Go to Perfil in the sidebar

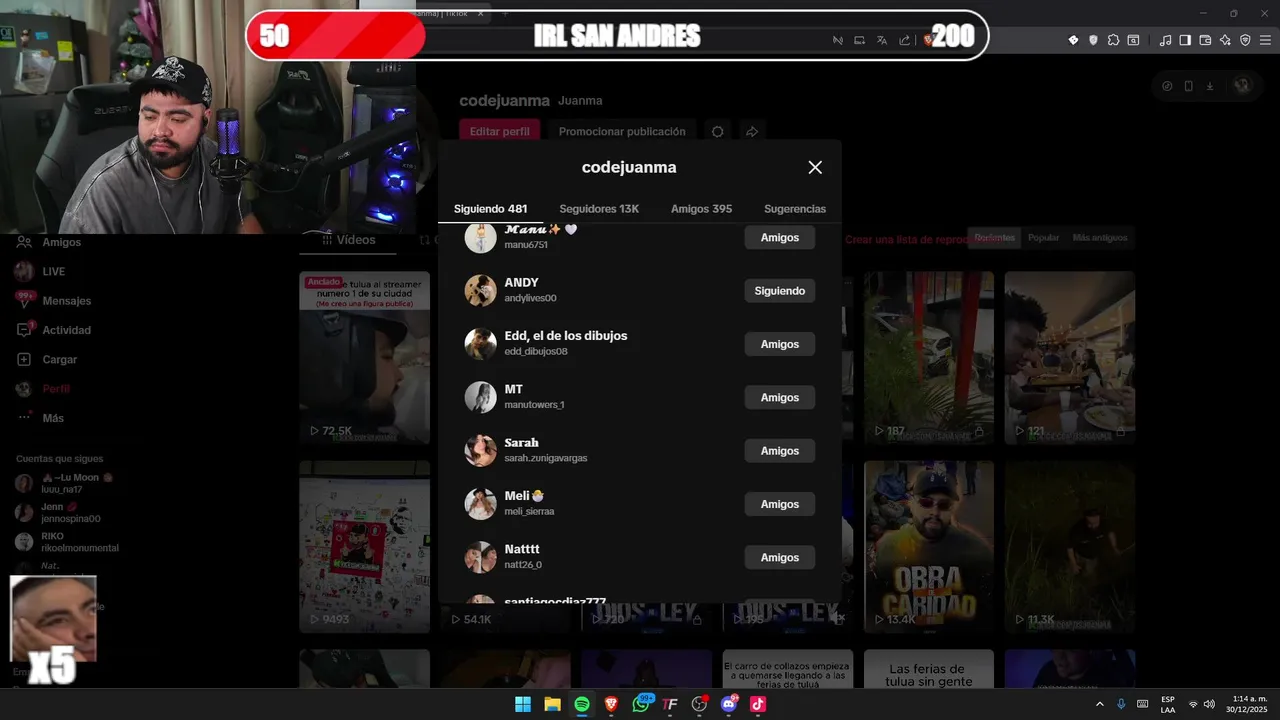[43, 388]
